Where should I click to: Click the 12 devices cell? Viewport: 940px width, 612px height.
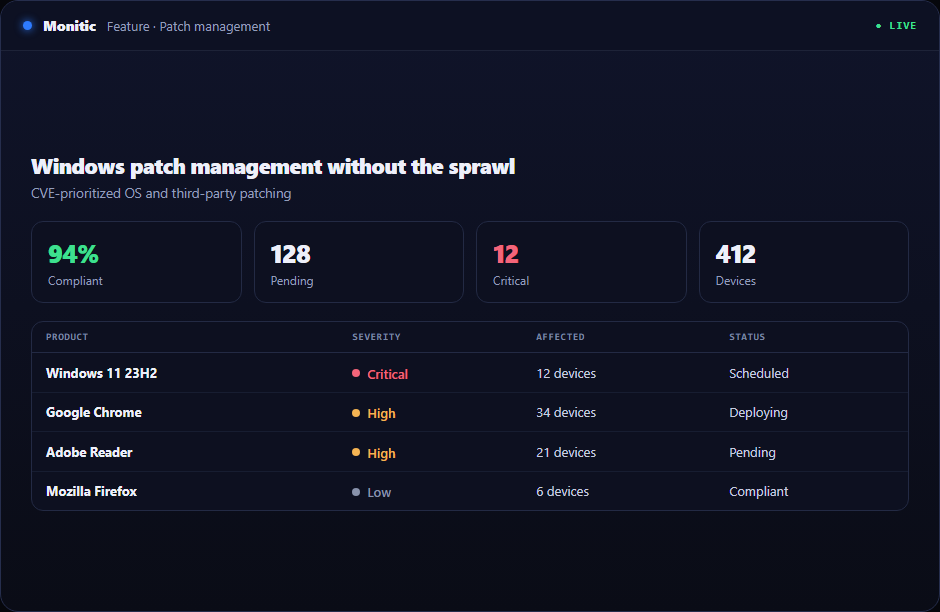[x=566, y=373]
